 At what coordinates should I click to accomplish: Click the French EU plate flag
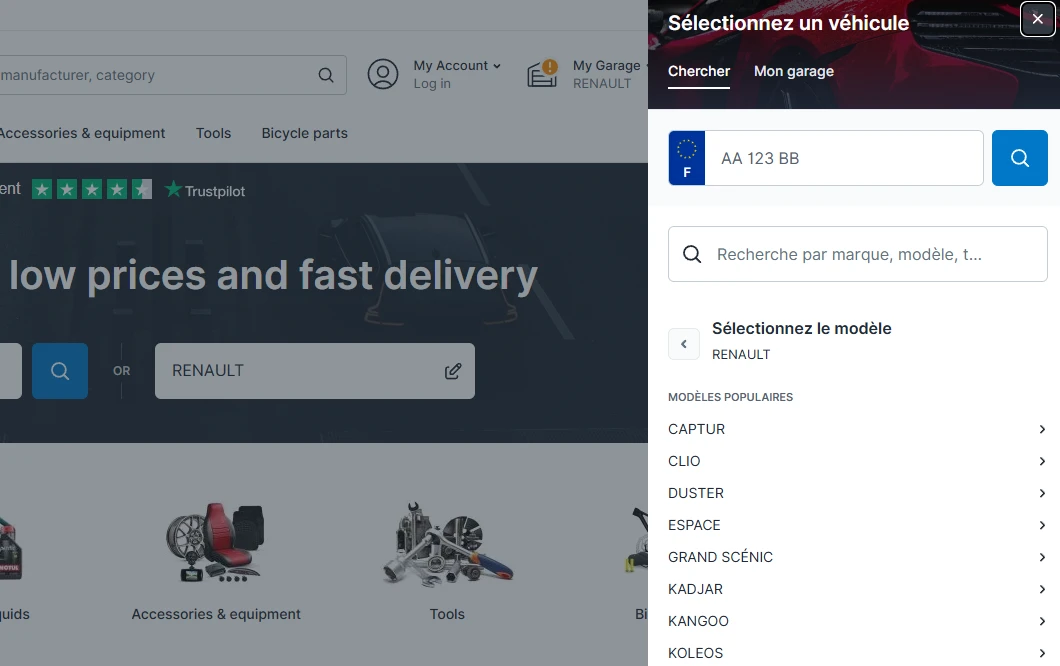(687, 158)
